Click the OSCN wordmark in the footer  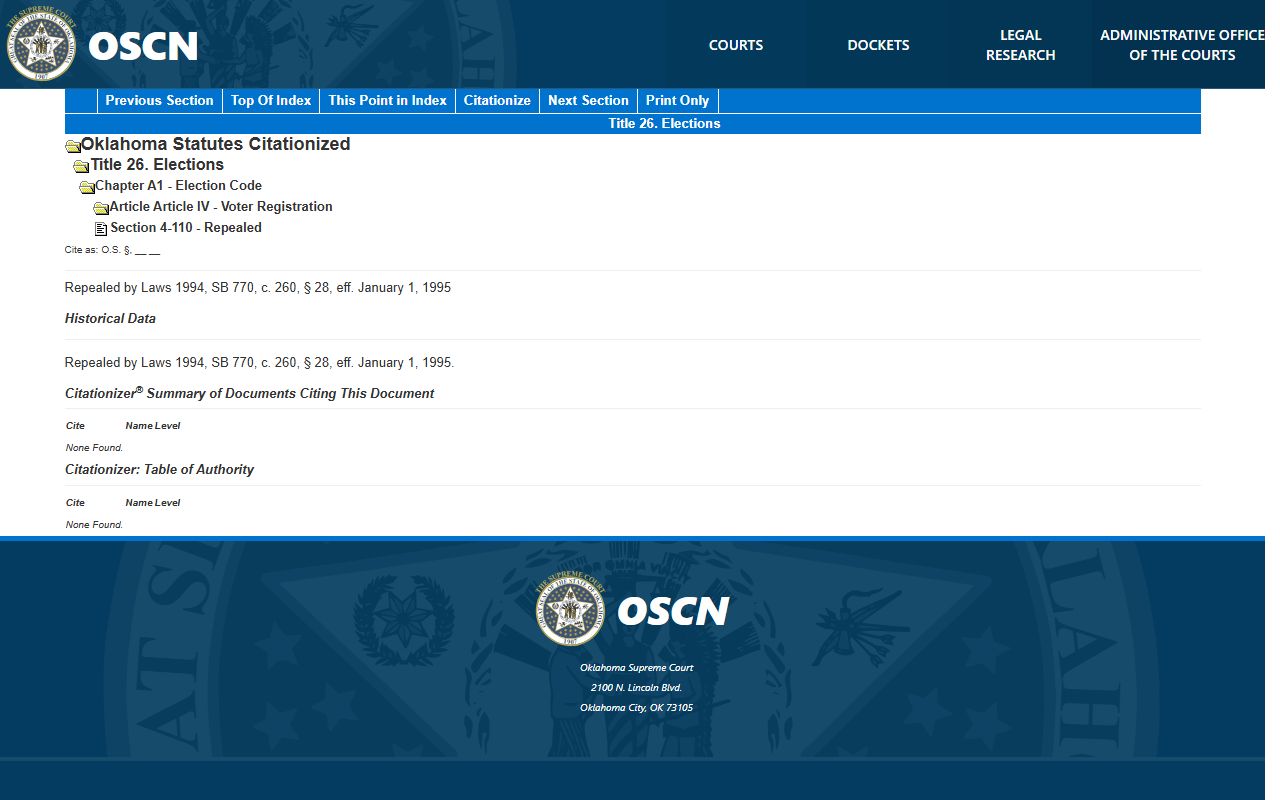(x=673, y=611)
